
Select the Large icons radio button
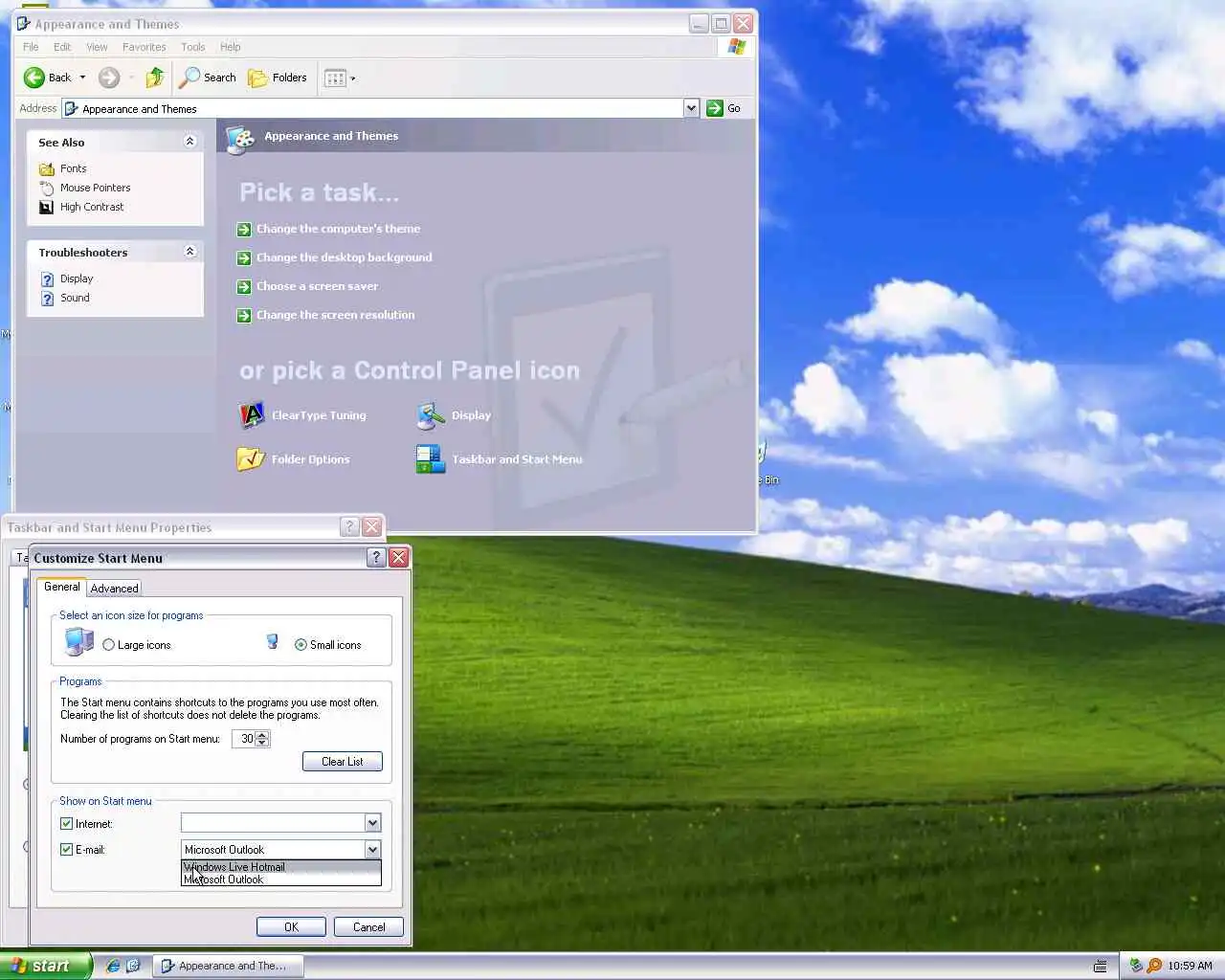pyautogui.click(x=108, y=645)
